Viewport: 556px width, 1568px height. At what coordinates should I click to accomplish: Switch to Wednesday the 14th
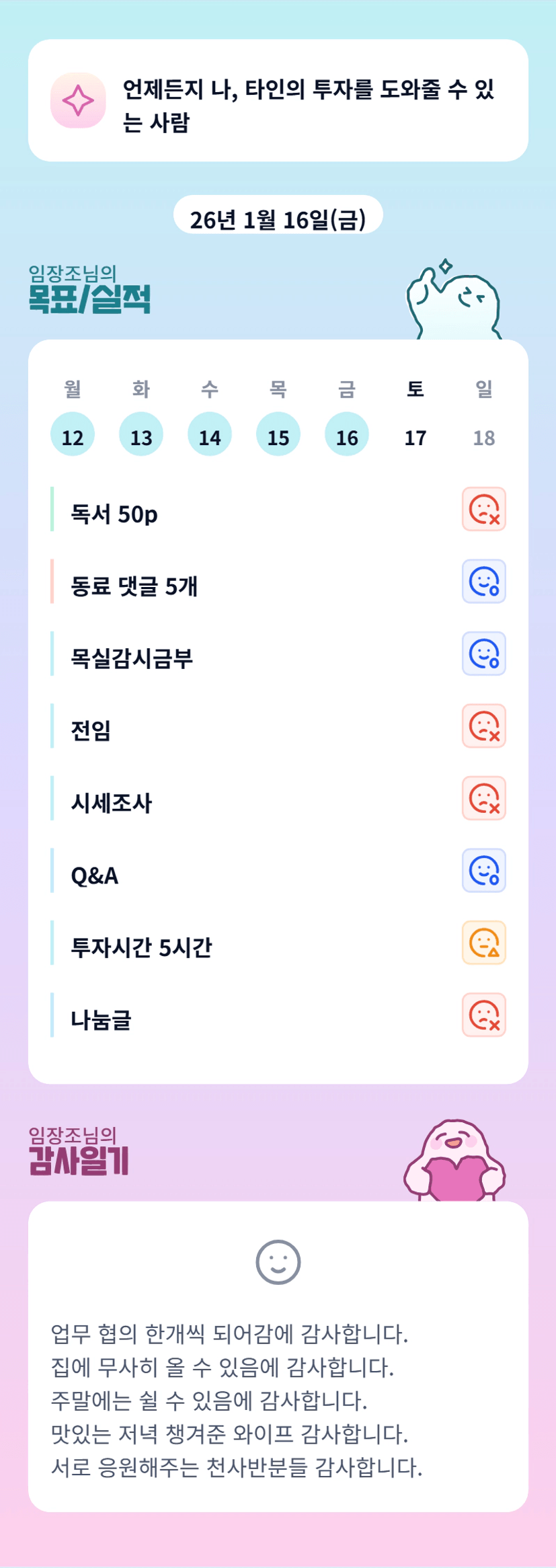pos(210,434)
